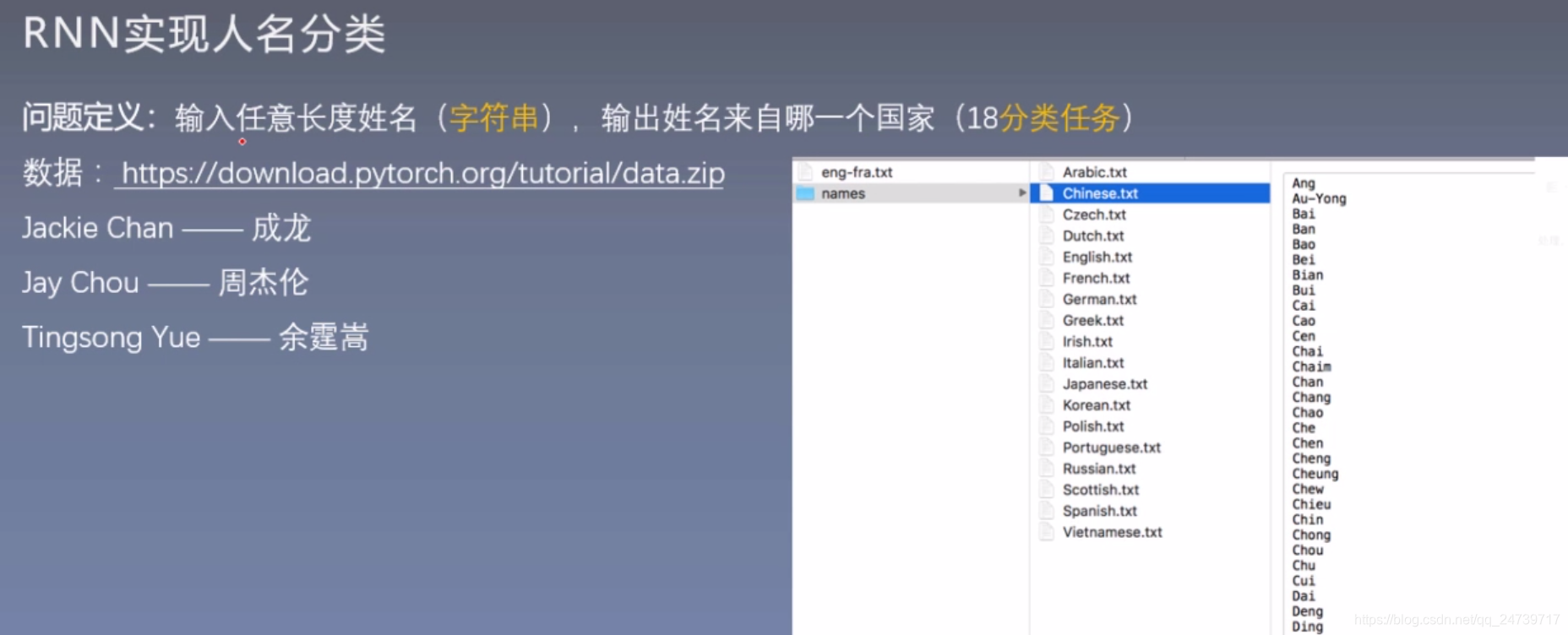
Task: Click the Jay Chou example line
Action: pyautogui.click(x=165, y=283)
